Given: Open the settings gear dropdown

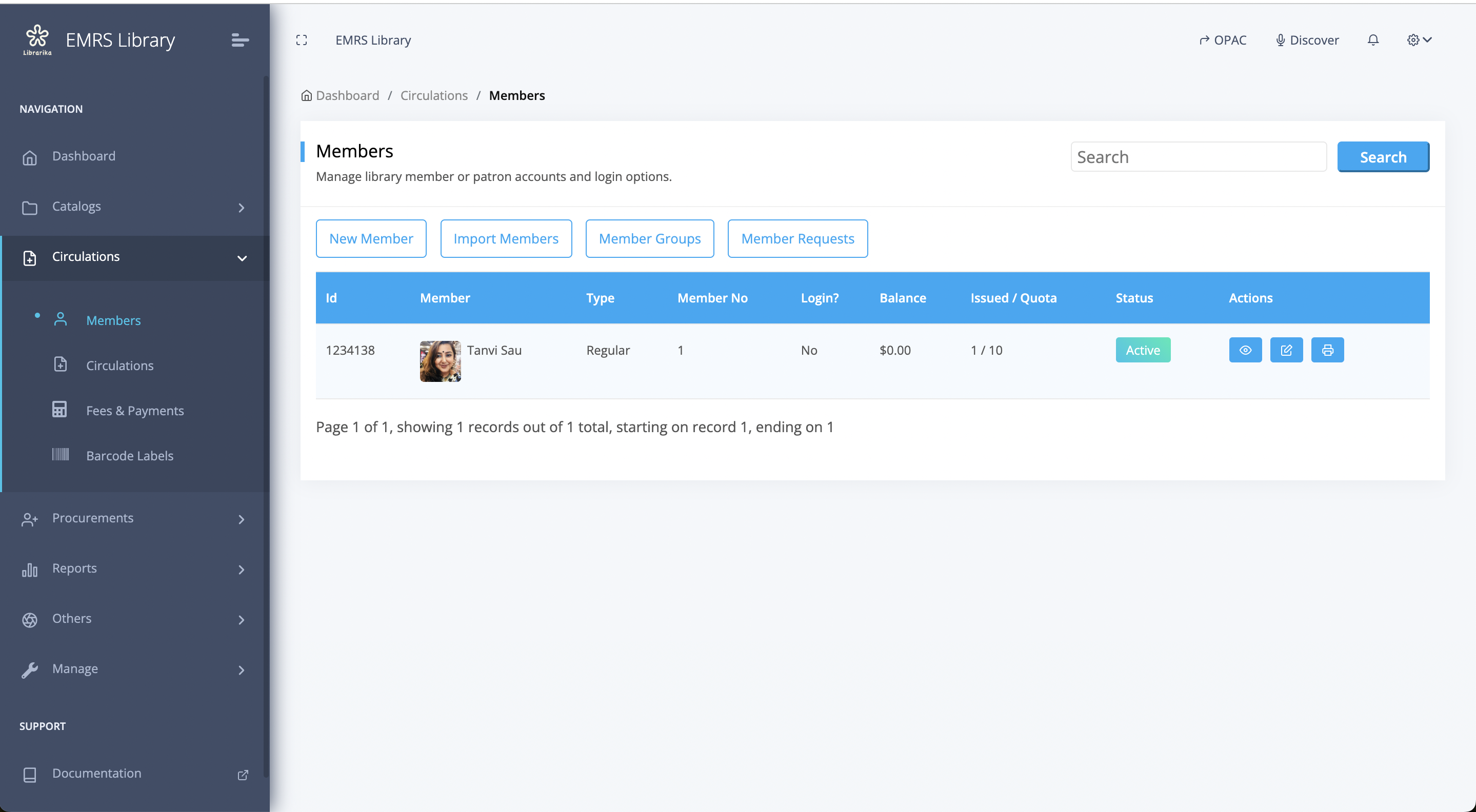Looking at the screenshot, I should (x=1419, y=40).
